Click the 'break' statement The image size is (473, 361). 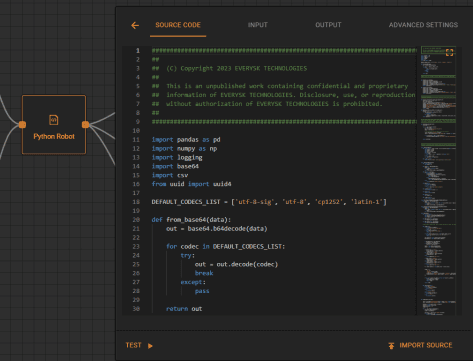pyautogui.click(x=204, y=273)
